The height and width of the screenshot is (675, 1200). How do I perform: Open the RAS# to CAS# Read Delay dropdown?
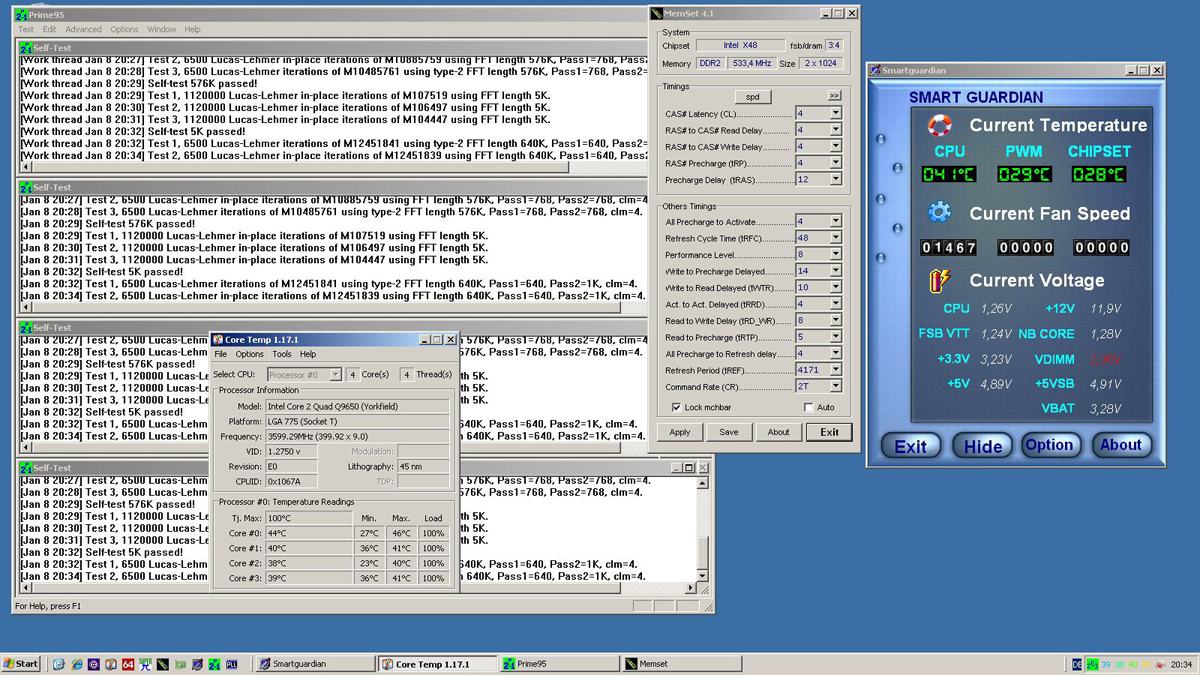pyautogui.click(x=835, y=130)
